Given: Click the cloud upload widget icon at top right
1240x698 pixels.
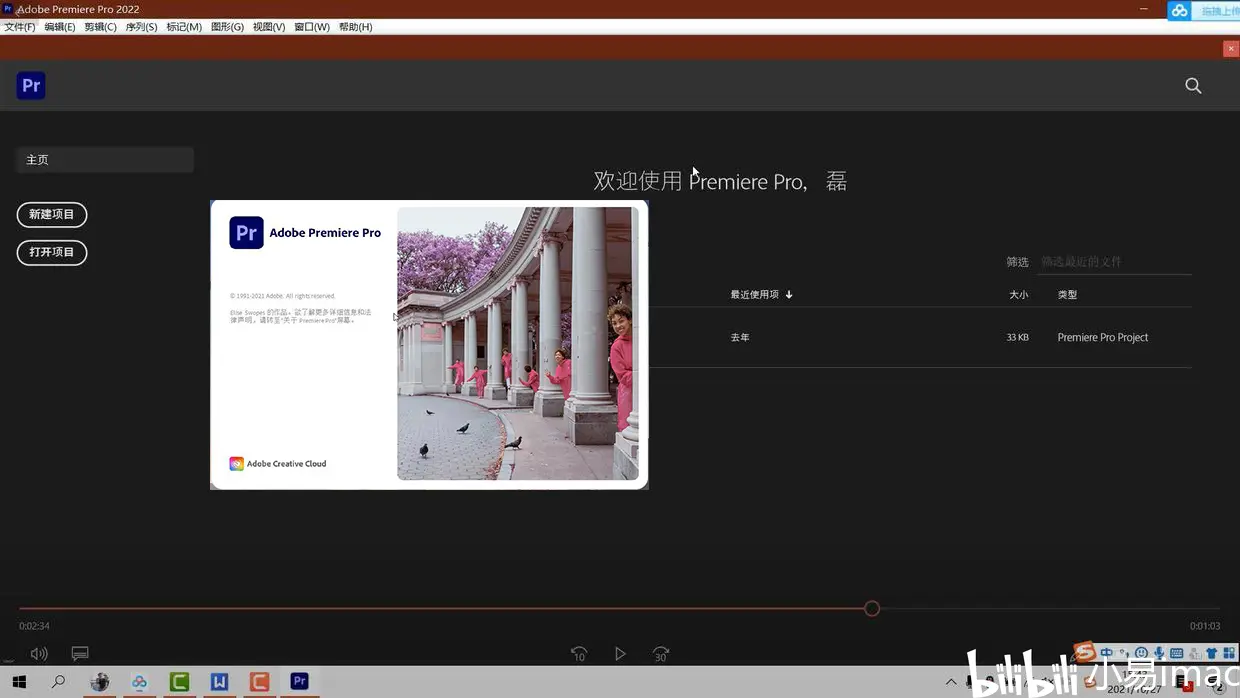Looking at the screenshot, I should coord(1180,11).
